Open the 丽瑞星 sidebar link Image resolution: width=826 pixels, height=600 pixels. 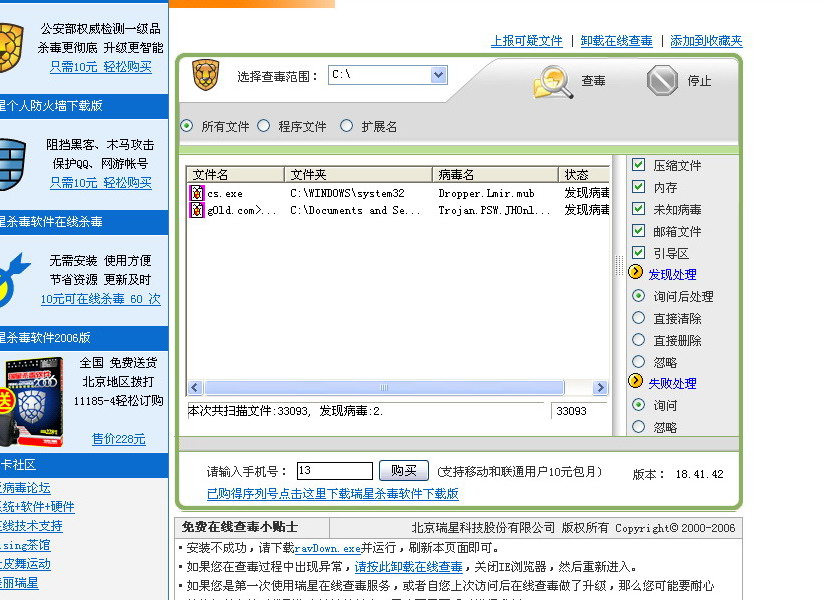(19, 583)
